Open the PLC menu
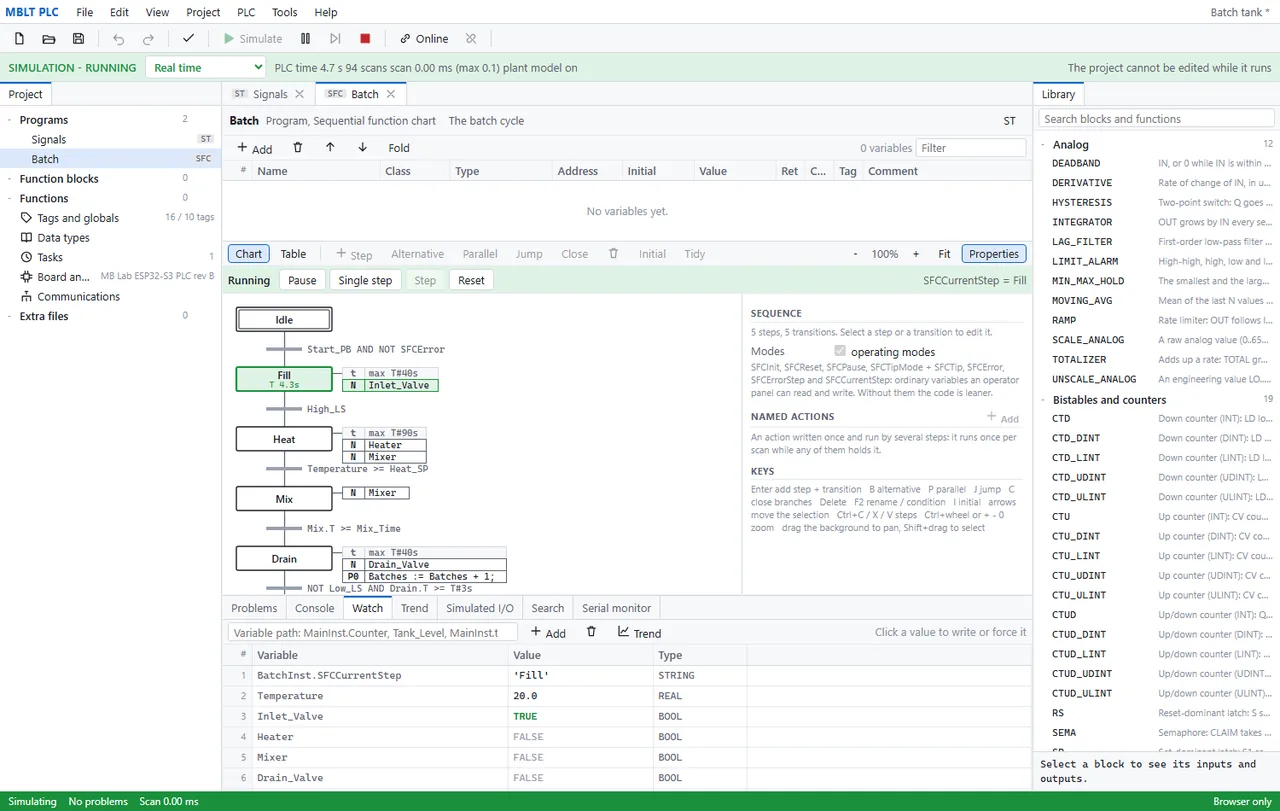The image size is (1280, 811). pos(246,12)
